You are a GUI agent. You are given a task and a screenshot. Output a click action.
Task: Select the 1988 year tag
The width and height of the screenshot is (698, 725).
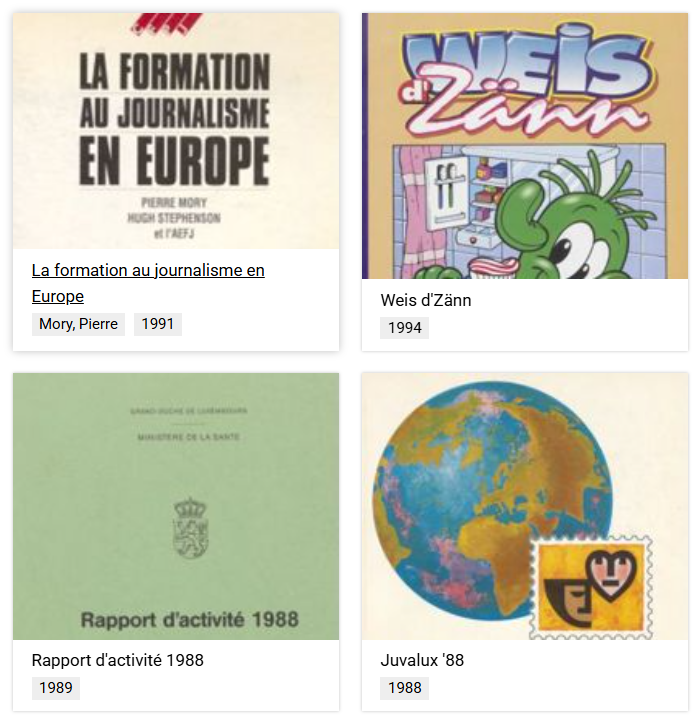click(404, 688)
